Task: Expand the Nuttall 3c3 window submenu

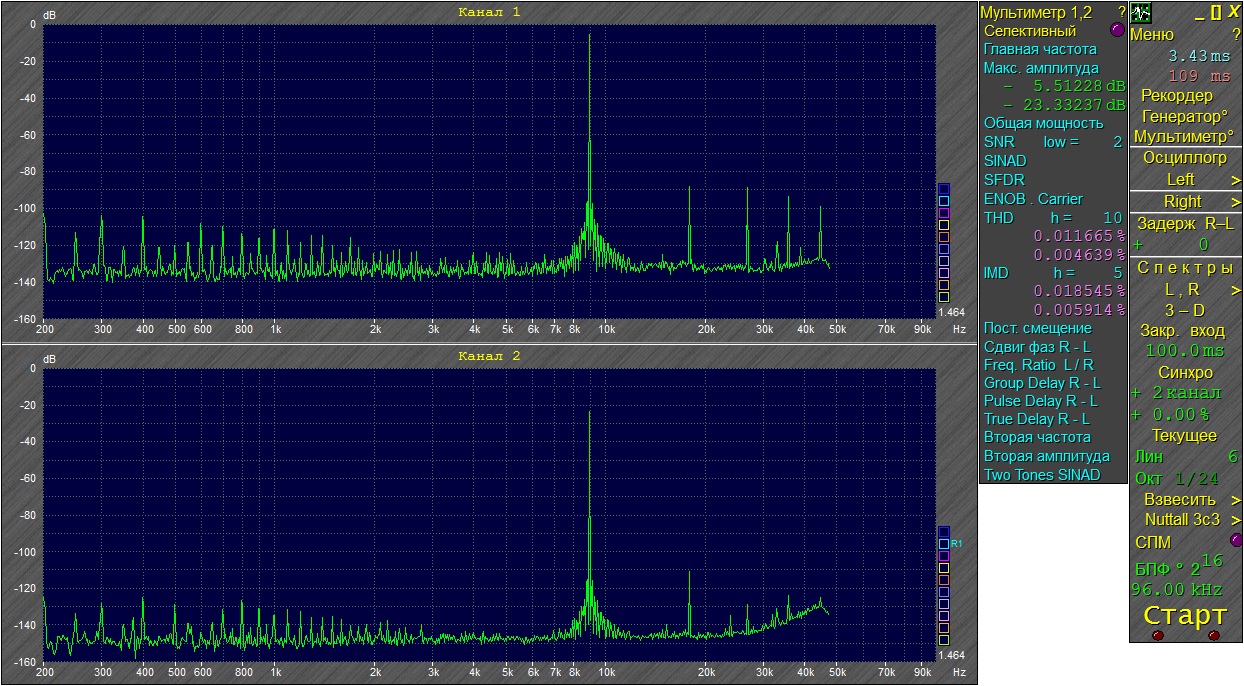Action: click(1236, 520)
